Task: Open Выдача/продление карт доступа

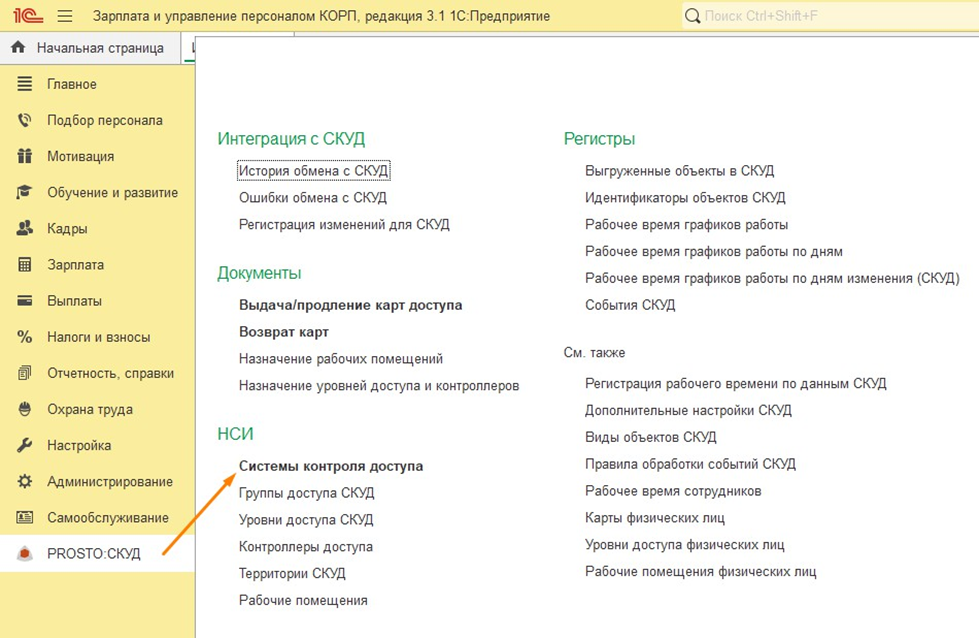Action: [351, 305]
